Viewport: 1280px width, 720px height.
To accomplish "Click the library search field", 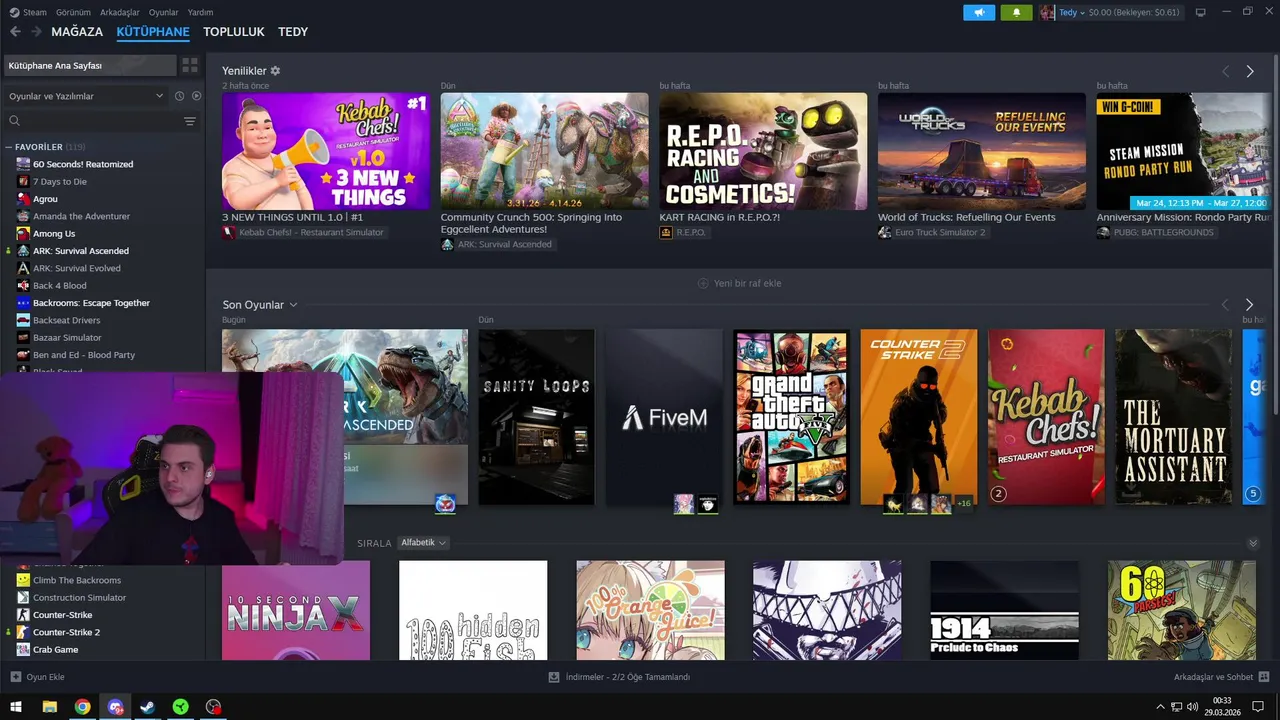I will 91,121.
